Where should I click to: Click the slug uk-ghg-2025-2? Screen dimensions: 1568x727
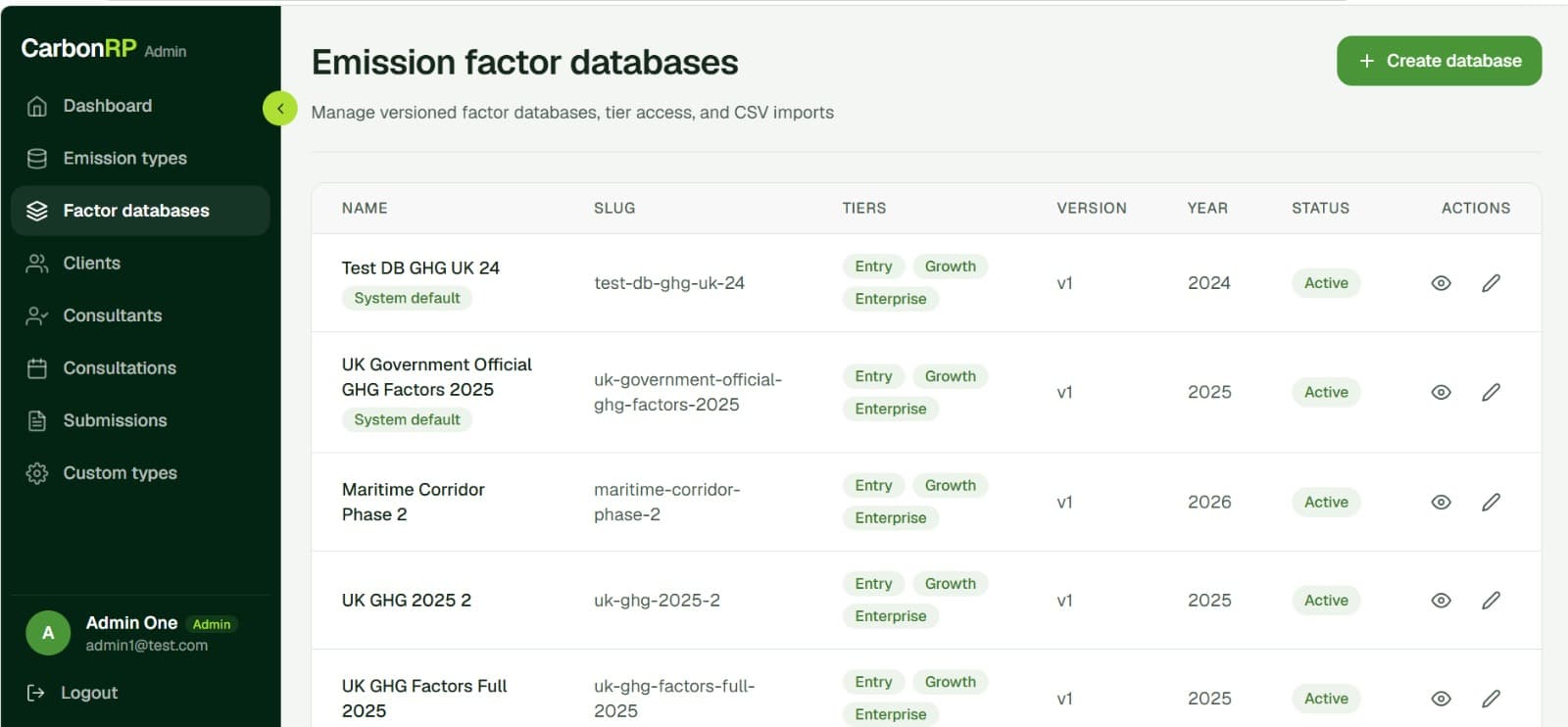pyautogui.click(x=657, y=600)
